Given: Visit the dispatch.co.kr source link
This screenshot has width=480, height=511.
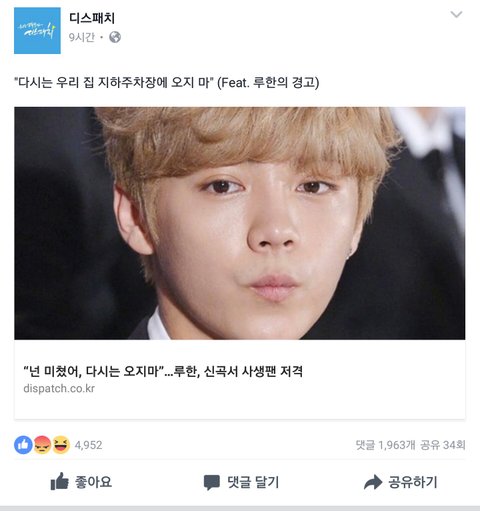Looking at the screenshot, I should (x=59, y=388).
